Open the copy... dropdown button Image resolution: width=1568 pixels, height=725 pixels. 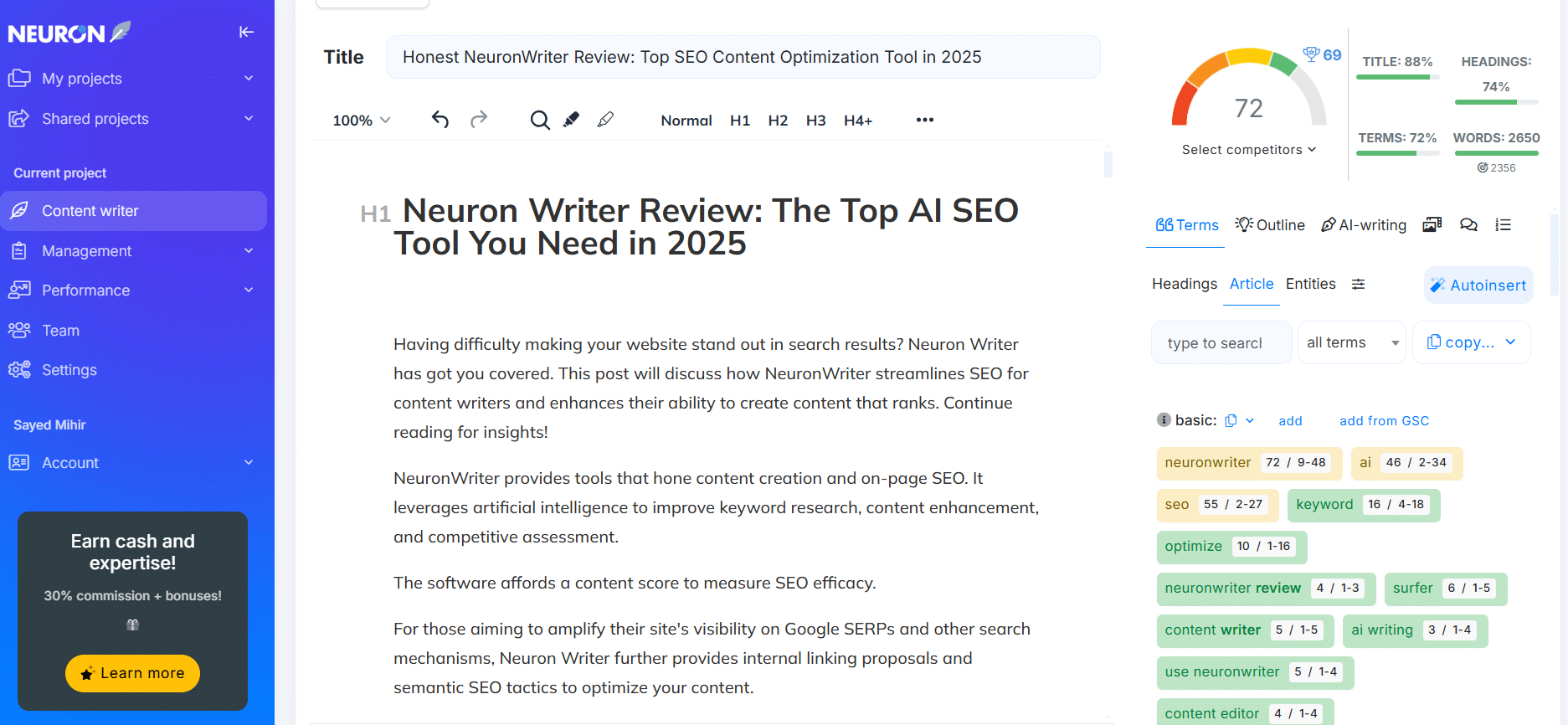point(1472,342)
